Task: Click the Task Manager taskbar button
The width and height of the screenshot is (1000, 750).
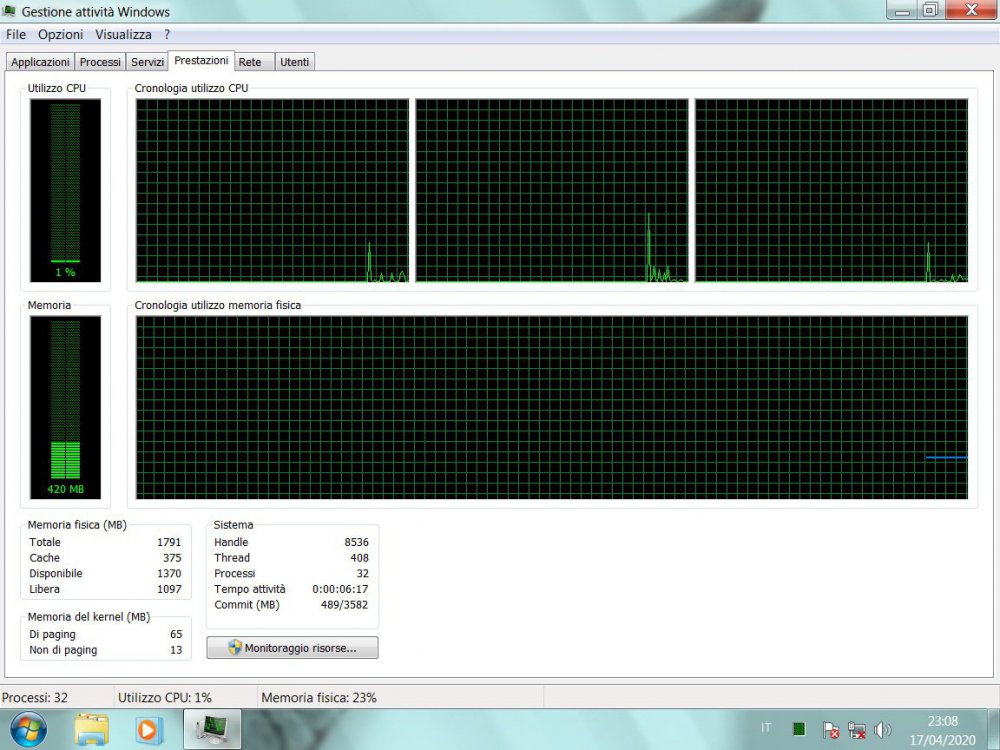Action: click(212, 729)
